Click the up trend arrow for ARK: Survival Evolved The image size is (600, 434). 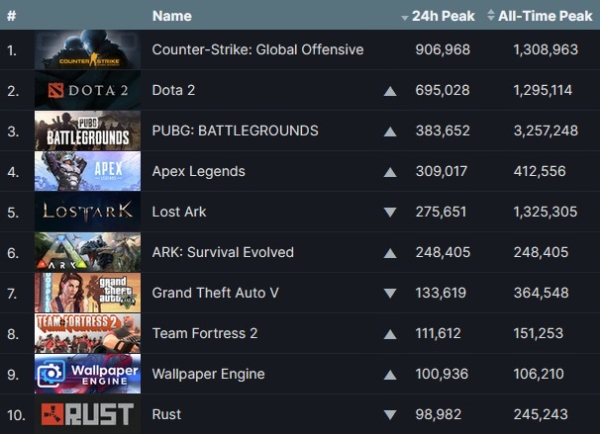390,253
